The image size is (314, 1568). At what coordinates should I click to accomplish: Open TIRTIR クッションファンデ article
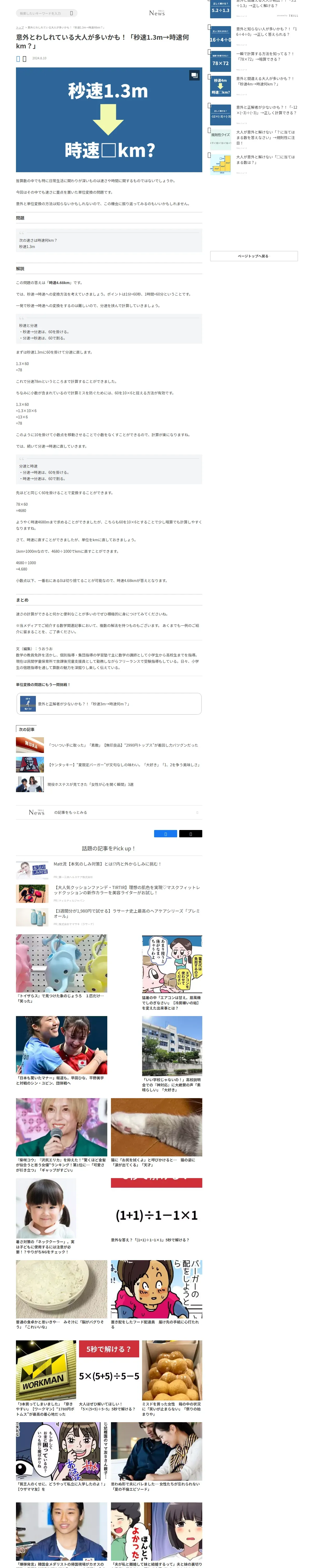point(127,890)
